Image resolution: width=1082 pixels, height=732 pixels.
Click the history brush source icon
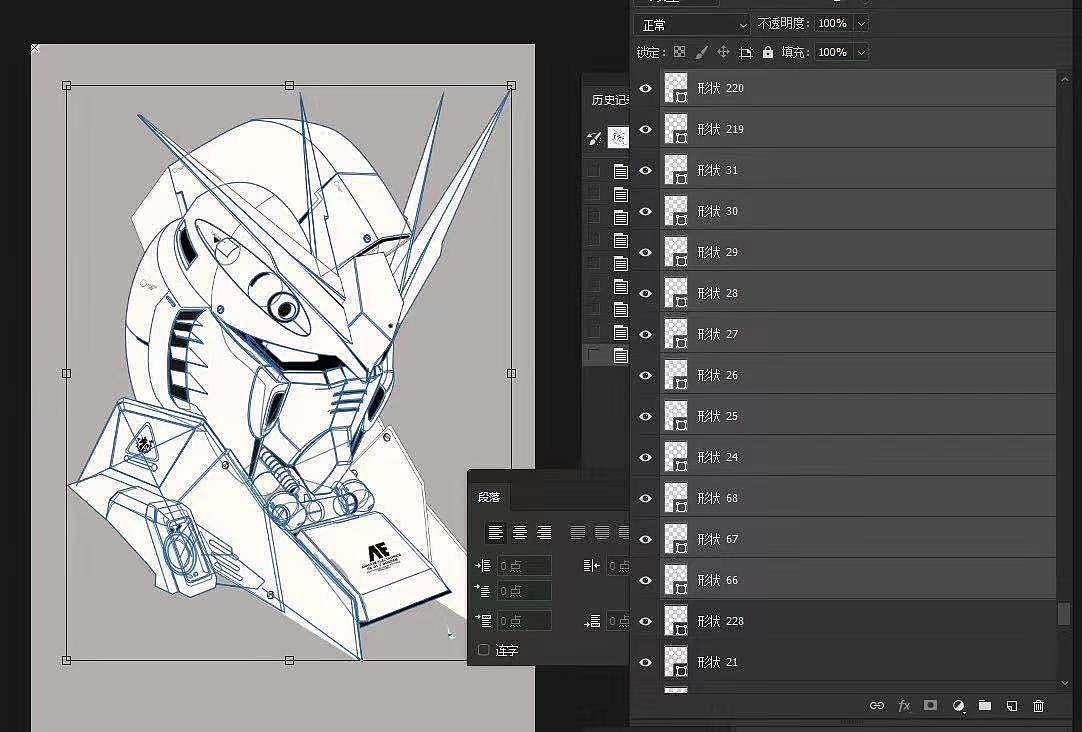[x=593, y=138]
